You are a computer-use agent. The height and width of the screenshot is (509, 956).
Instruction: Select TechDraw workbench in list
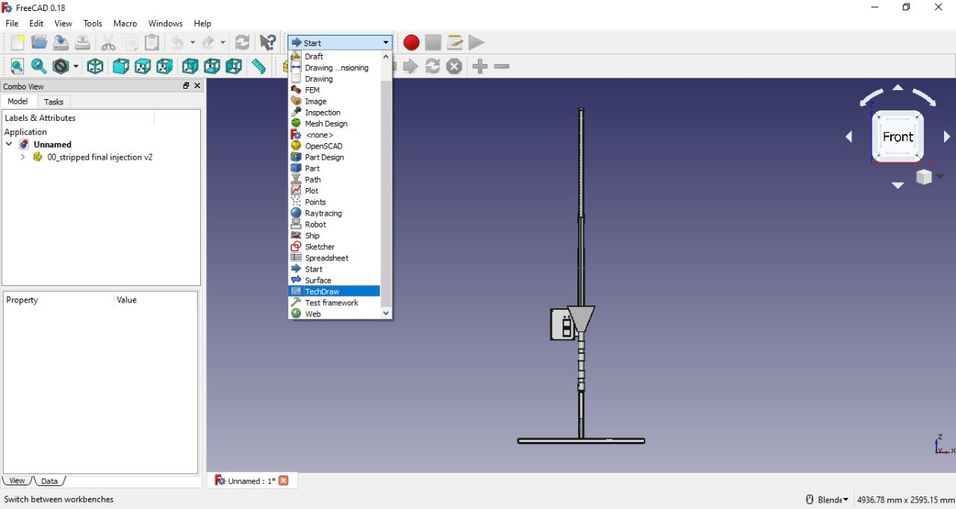pyautogui.click(x=334, y=291)
